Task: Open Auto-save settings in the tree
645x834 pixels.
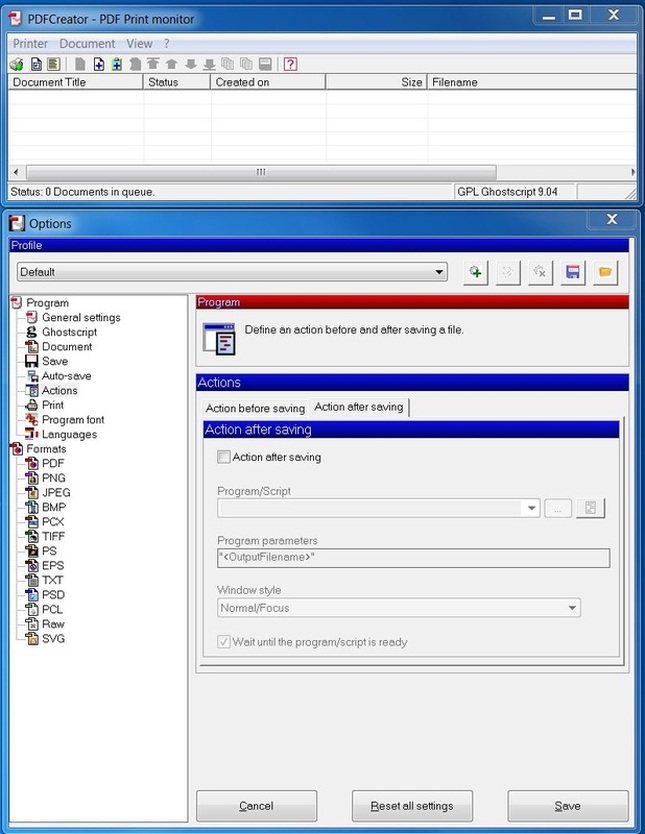Action: pyautogui.click(x=66, y=376)
